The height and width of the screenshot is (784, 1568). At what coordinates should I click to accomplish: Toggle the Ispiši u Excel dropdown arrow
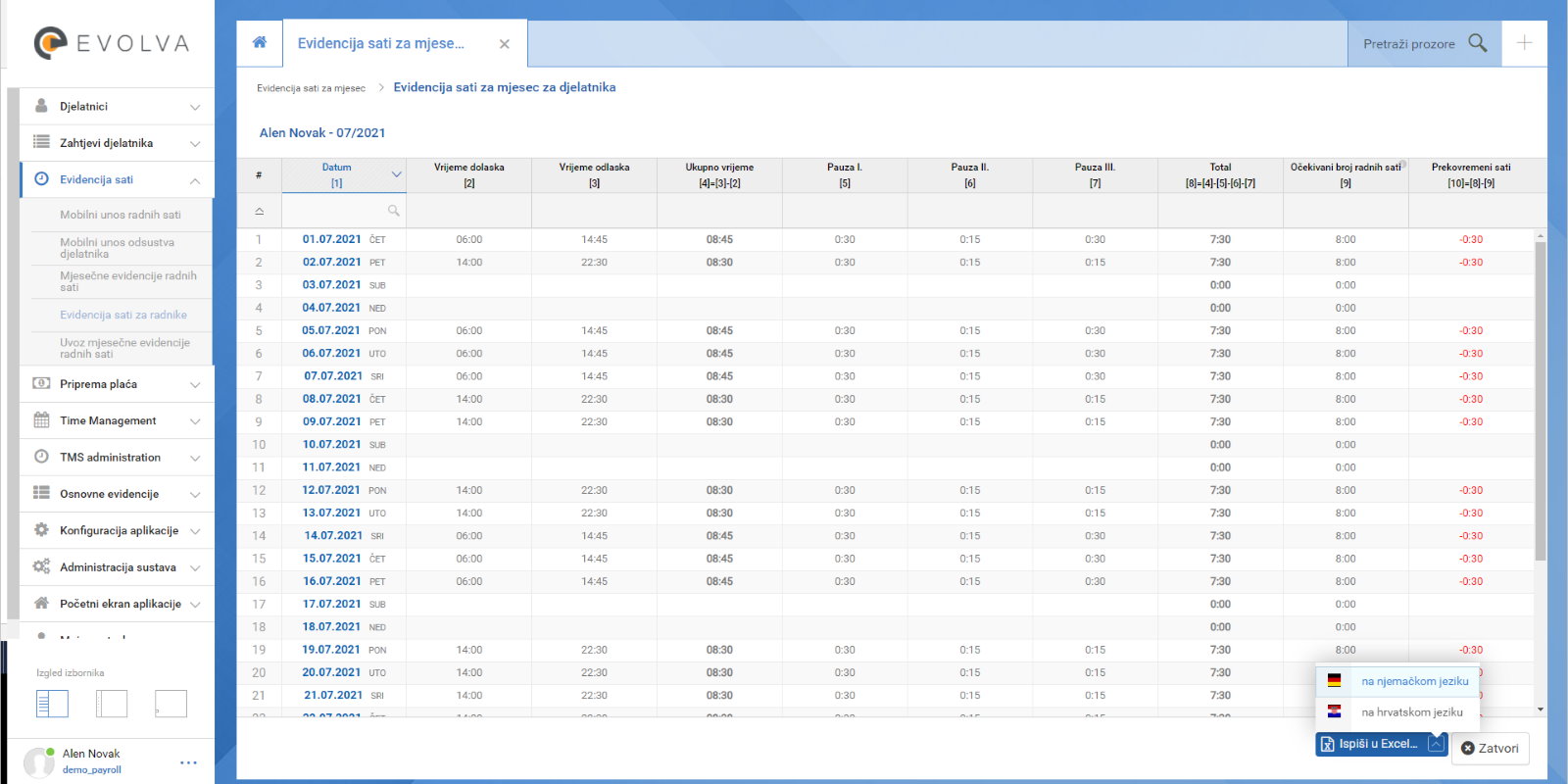1436,744
